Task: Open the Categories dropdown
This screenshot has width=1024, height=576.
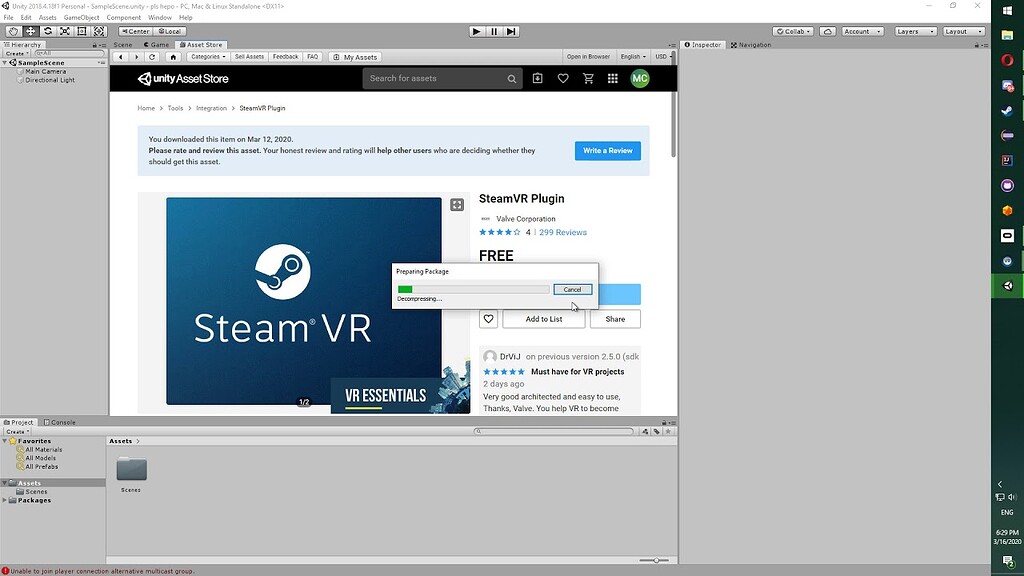Action: (x=209, y=57)
